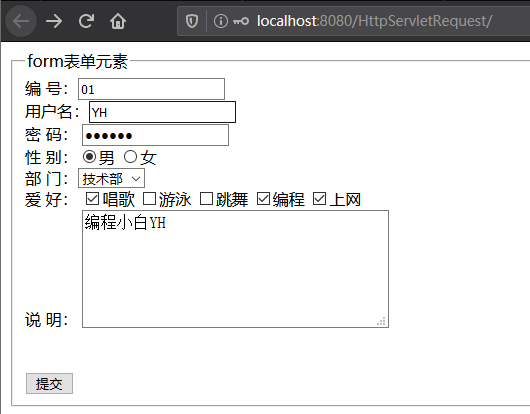Uncheck the 编程 hobby checkbox
530x414 pixels.
click(x=263, y=199)
